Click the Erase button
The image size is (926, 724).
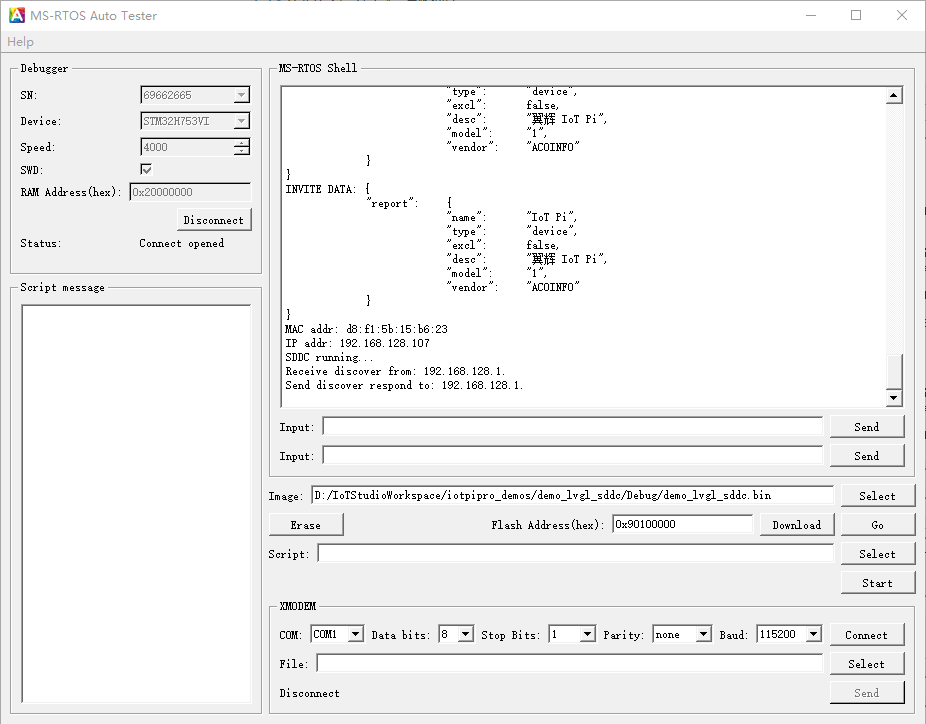306,525
